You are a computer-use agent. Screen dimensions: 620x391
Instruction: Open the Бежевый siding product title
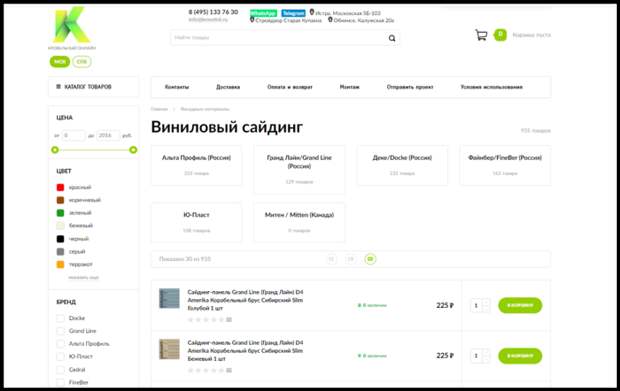tap(245, 351)
